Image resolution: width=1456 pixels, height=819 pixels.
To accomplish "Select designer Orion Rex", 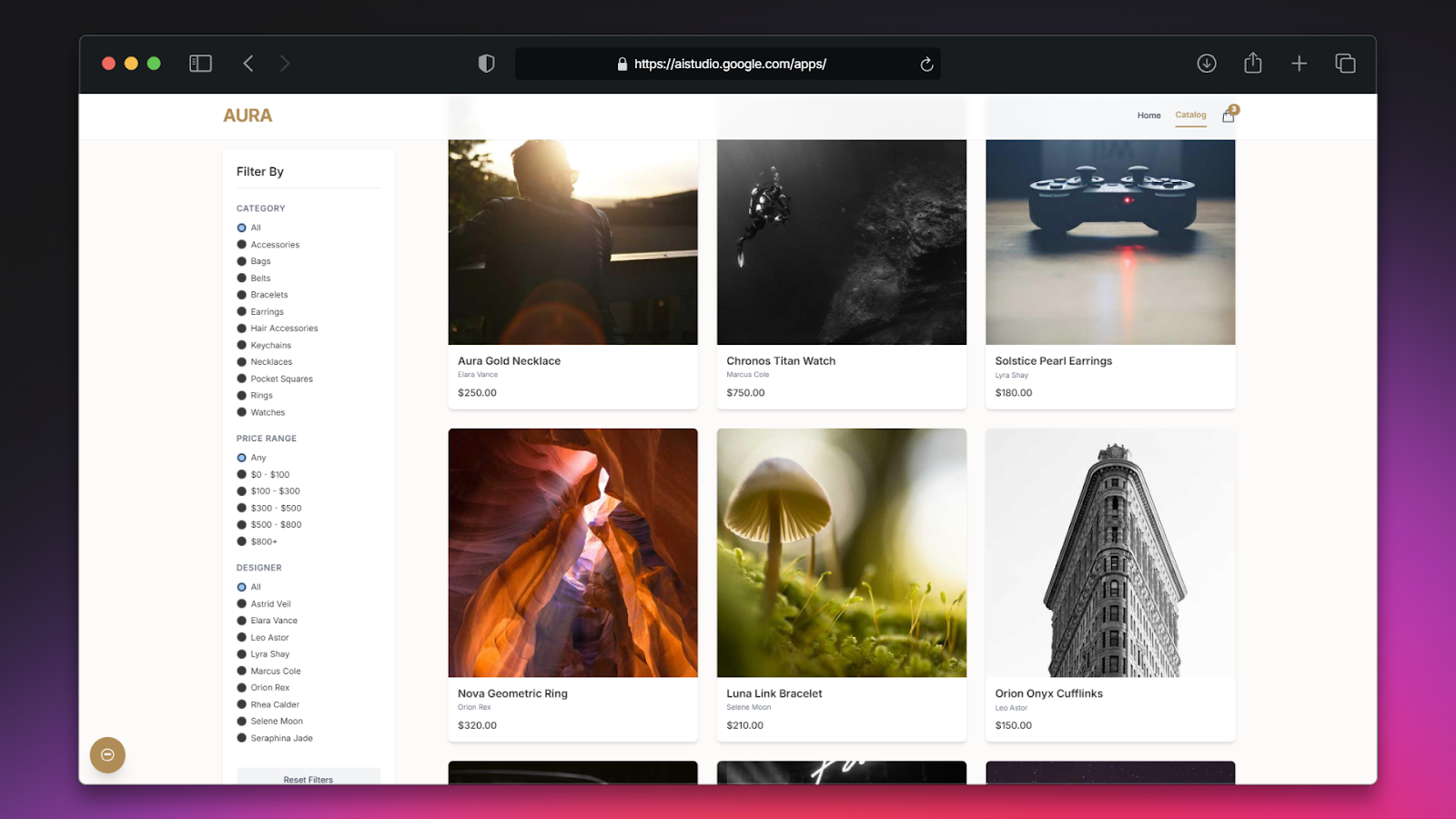I will [x=242, y=688].
